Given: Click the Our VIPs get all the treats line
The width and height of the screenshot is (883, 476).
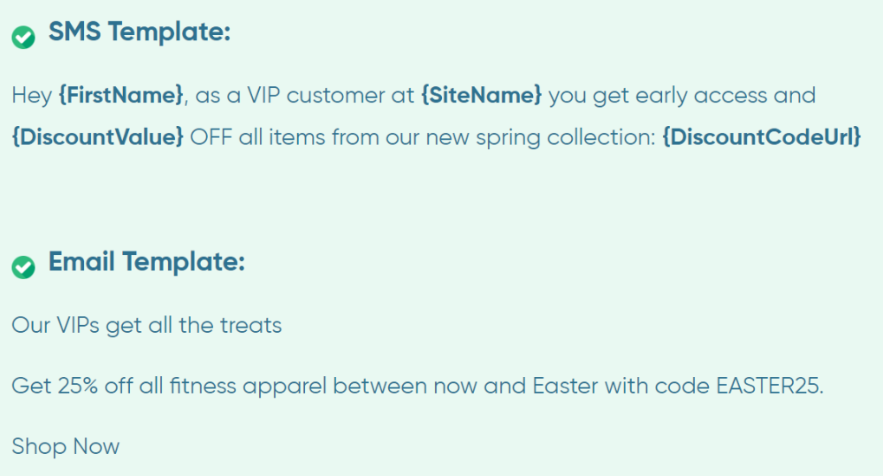Looking at the screenshot, I should pyautogui.click(x=146, y=325).
